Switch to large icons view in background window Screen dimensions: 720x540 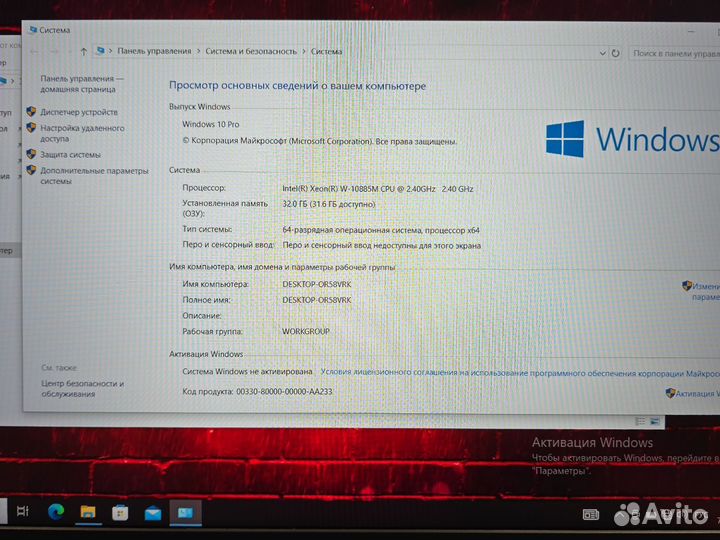click(655, 421)
